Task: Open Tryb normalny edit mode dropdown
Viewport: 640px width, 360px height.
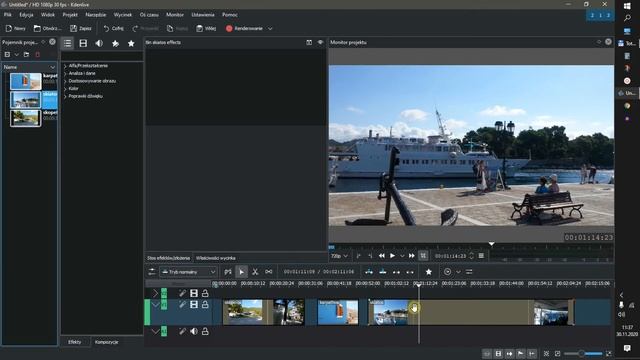Action: point(188,272)
